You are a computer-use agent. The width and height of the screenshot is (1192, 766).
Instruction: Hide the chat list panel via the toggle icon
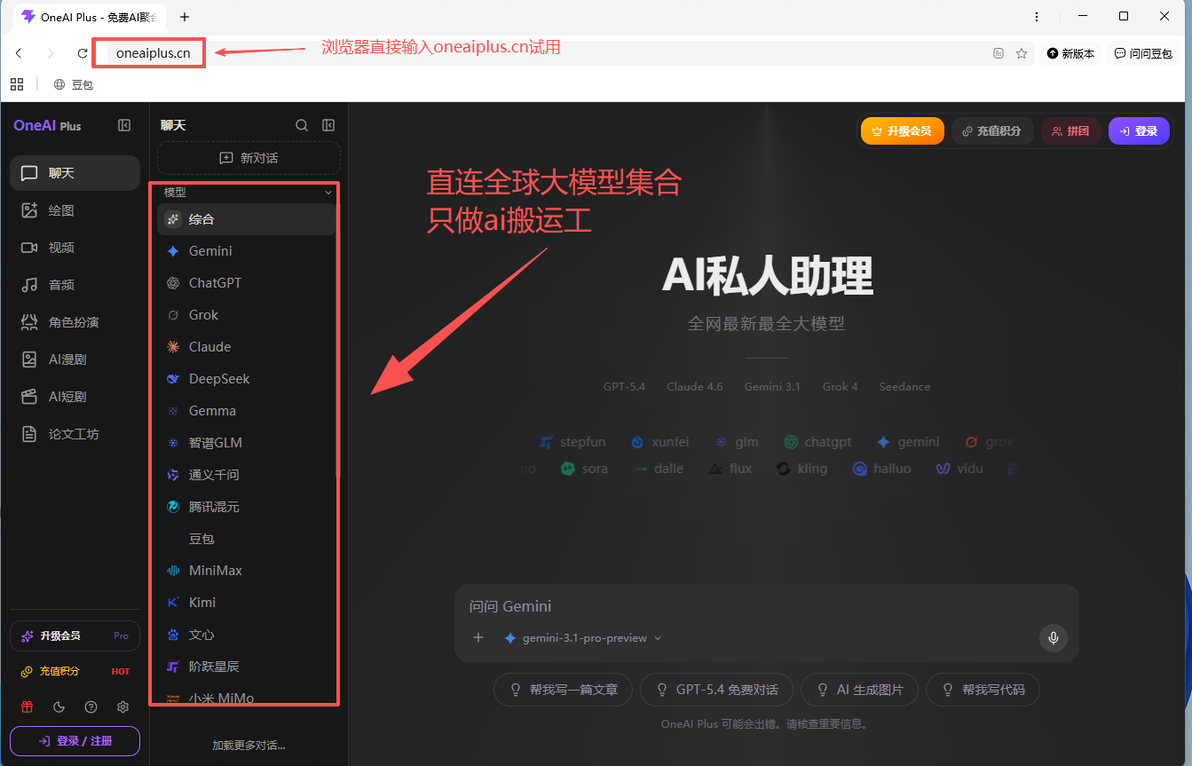328,125
